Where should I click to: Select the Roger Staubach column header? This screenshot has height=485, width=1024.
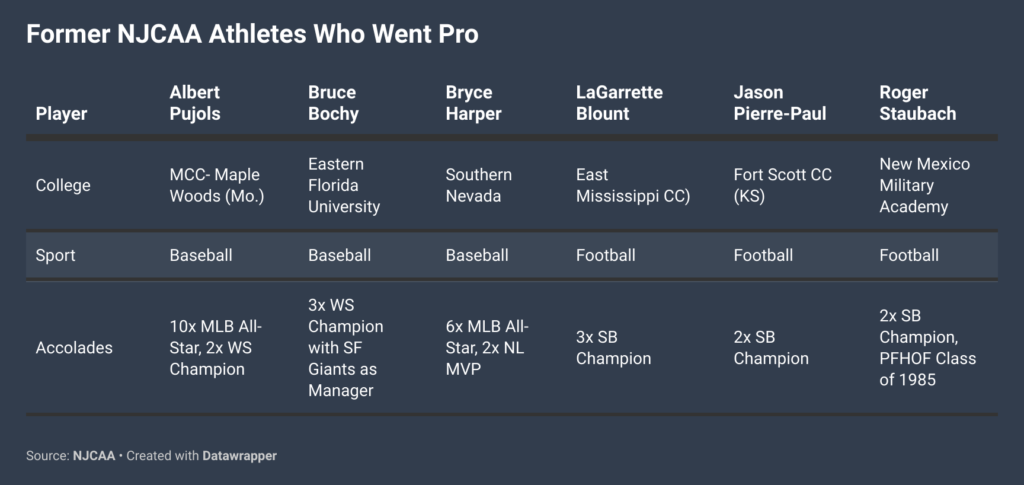click(918, 102)
